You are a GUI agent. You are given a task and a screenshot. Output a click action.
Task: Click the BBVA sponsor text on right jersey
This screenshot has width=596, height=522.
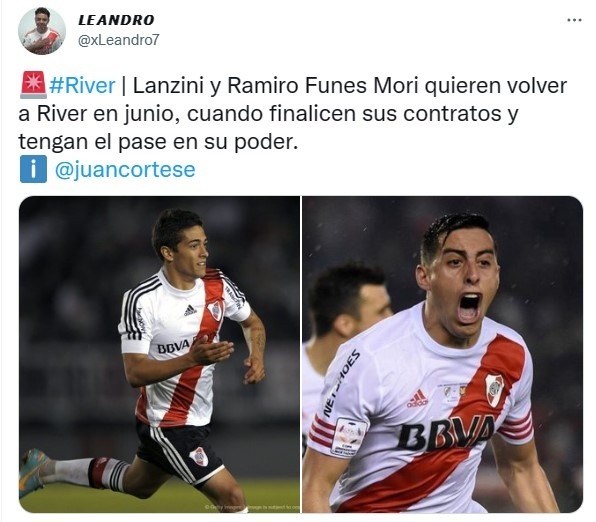pos(447,432)
